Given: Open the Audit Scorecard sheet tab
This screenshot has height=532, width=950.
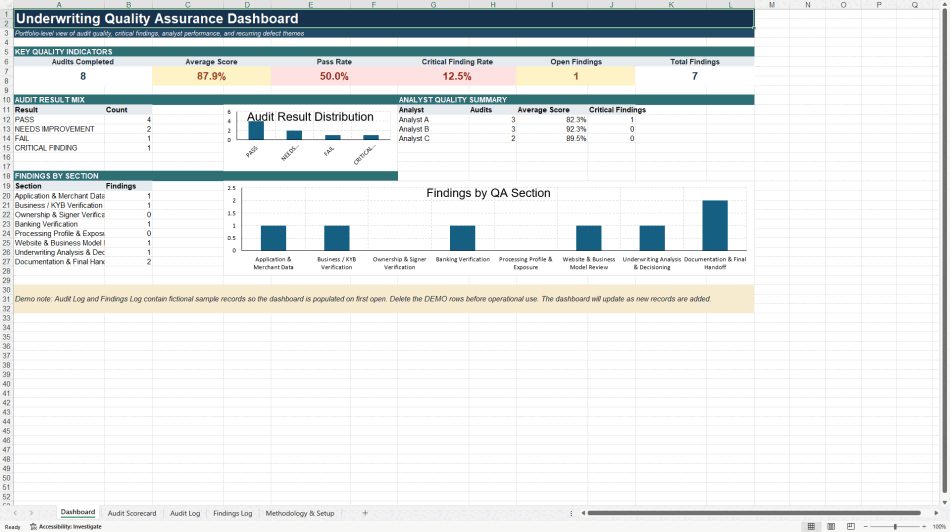Looking at the screenshot, I should pos(131,513).
